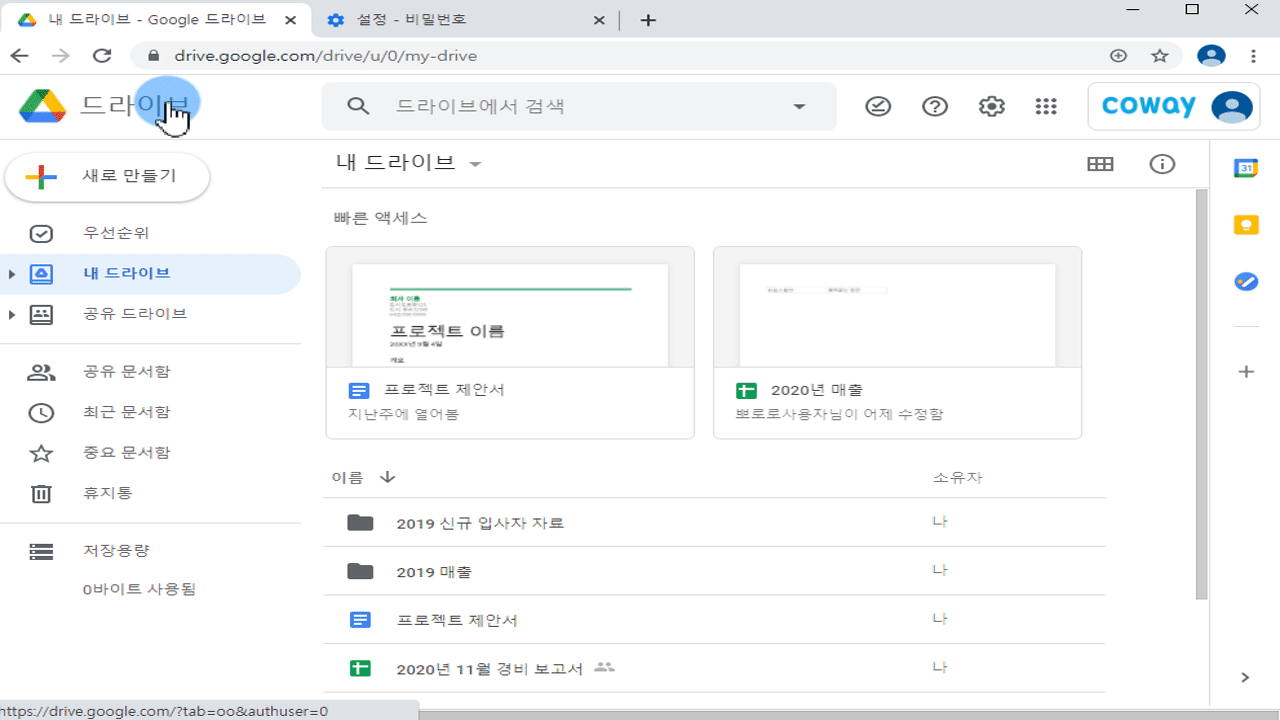Click the shared people icon on 경비 보고서
The image size is (1280, 720).
pyautogui.click(x=603, y=667)
